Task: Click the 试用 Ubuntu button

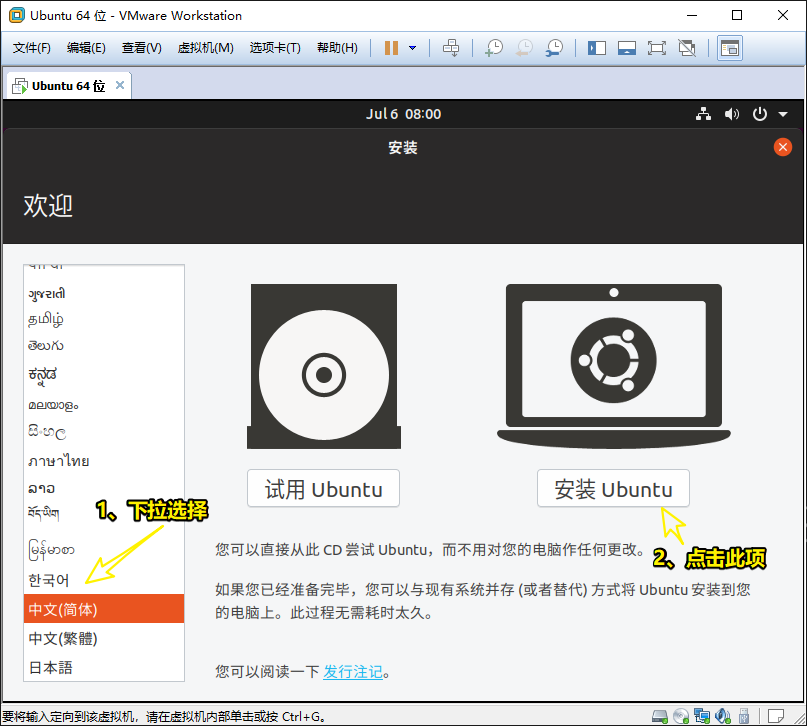Action: pyautogui.click(x=323, y=489)
